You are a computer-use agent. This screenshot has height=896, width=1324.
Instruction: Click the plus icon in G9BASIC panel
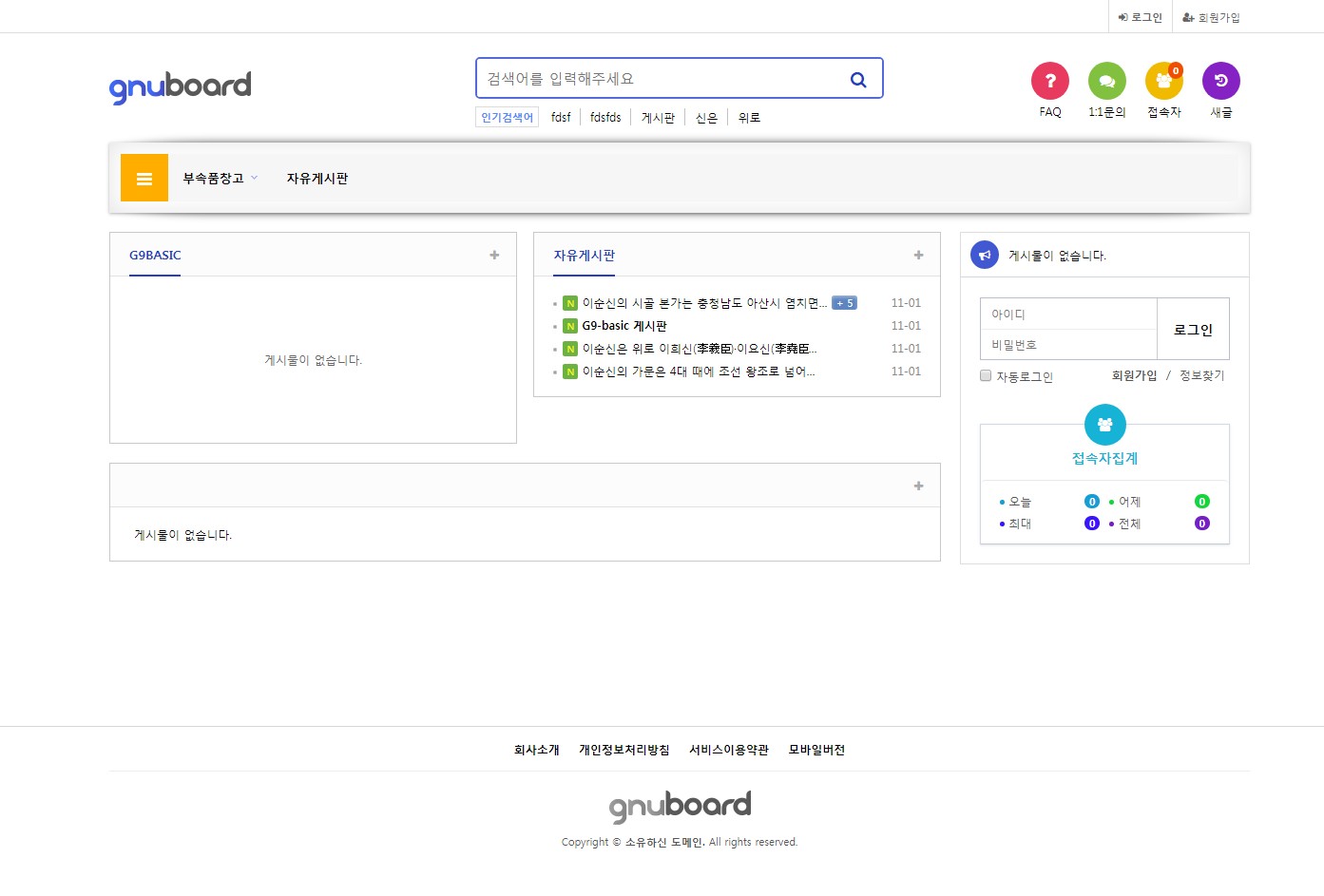click(x=494, y=255)
